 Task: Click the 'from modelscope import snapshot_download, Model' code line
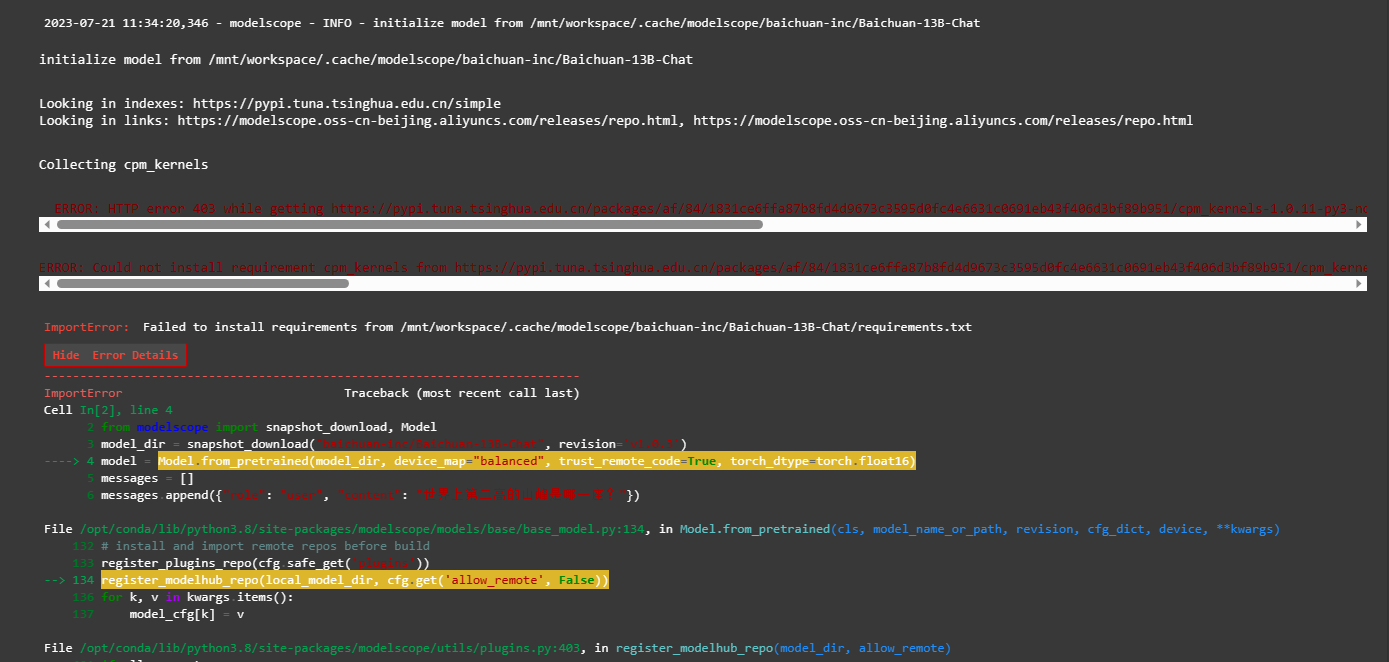[x=269, y=427]
